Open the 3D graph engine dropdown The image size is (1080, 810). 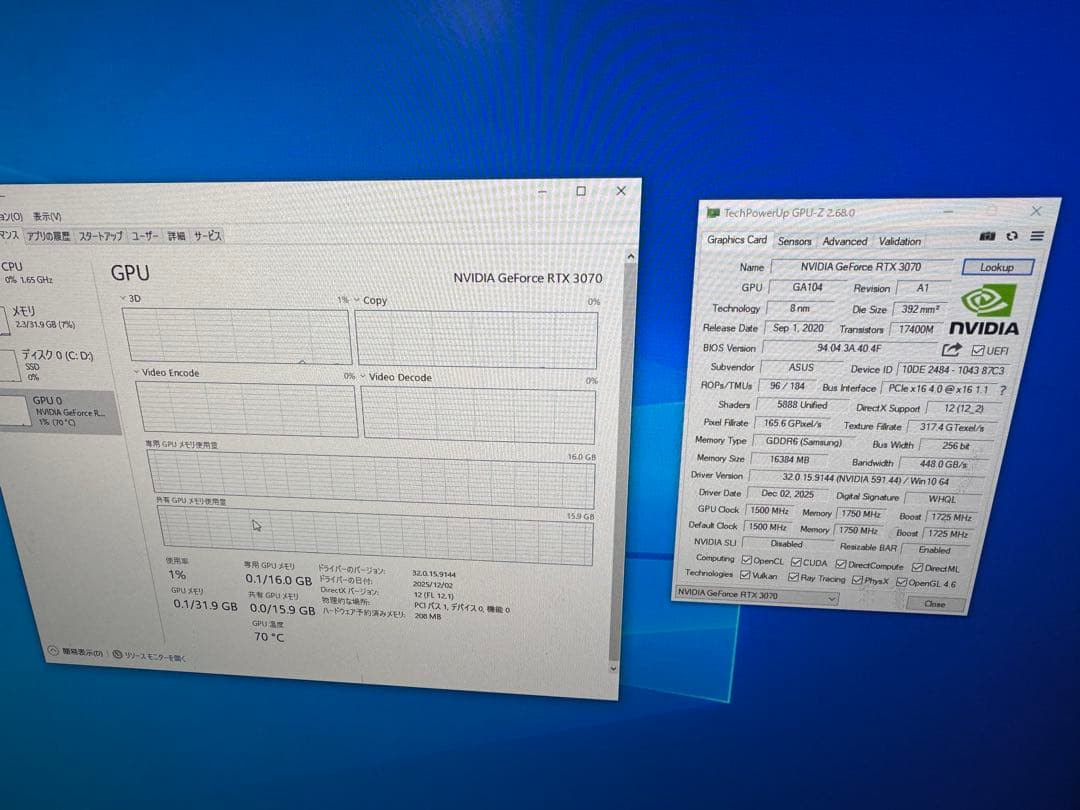tap(123, 298)
